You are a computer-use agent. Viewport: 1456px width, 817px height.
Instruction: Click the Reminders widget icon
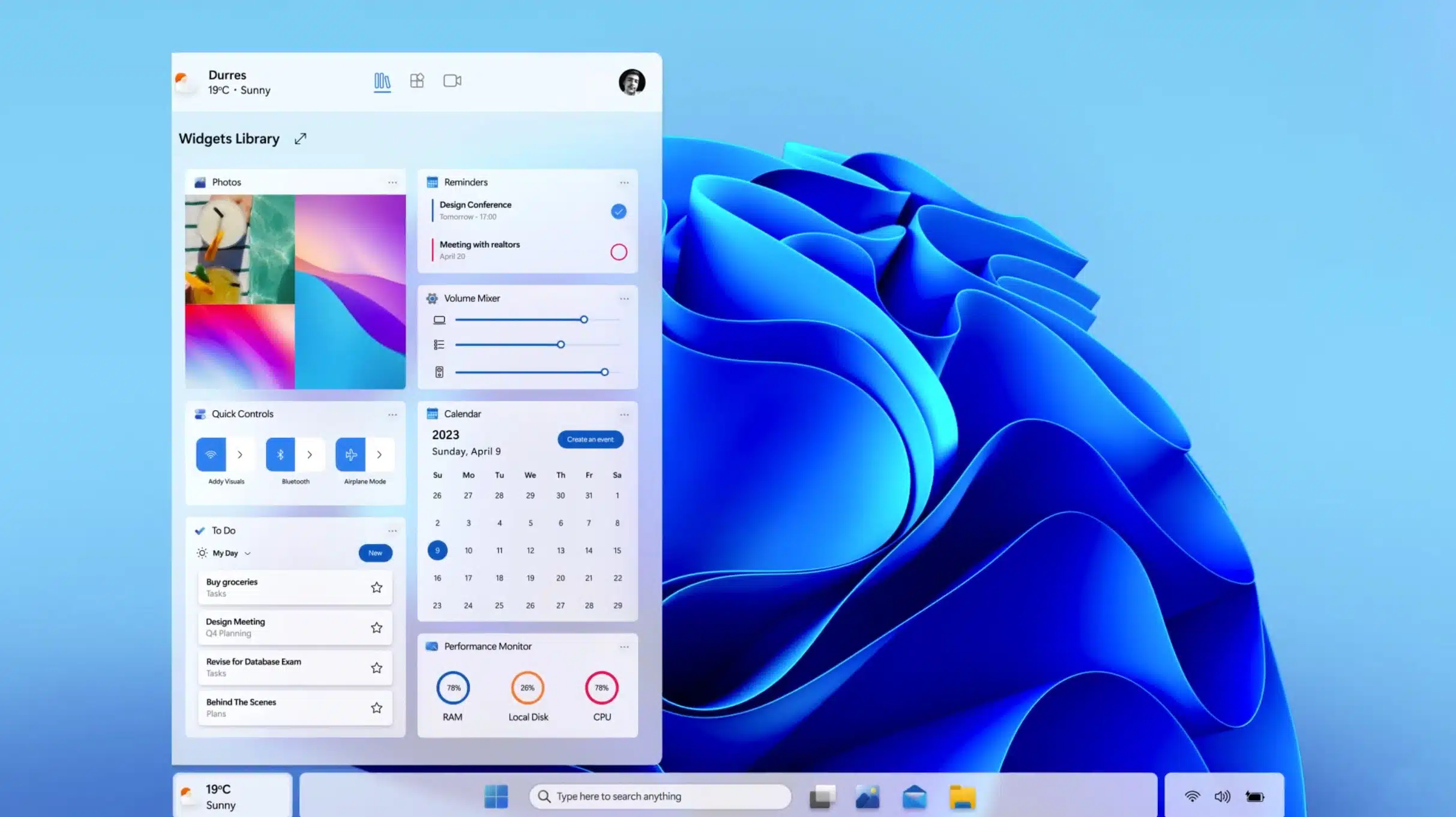(x=432, y=181)
